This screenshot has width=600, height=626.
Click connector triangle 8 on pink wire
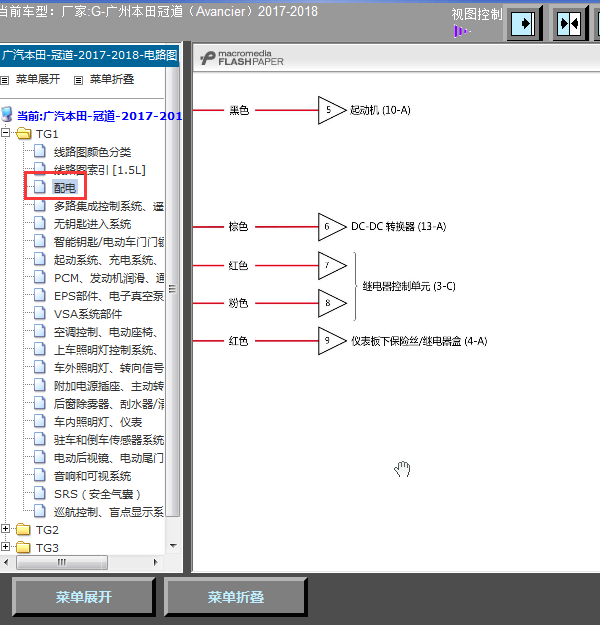[332, 303]
